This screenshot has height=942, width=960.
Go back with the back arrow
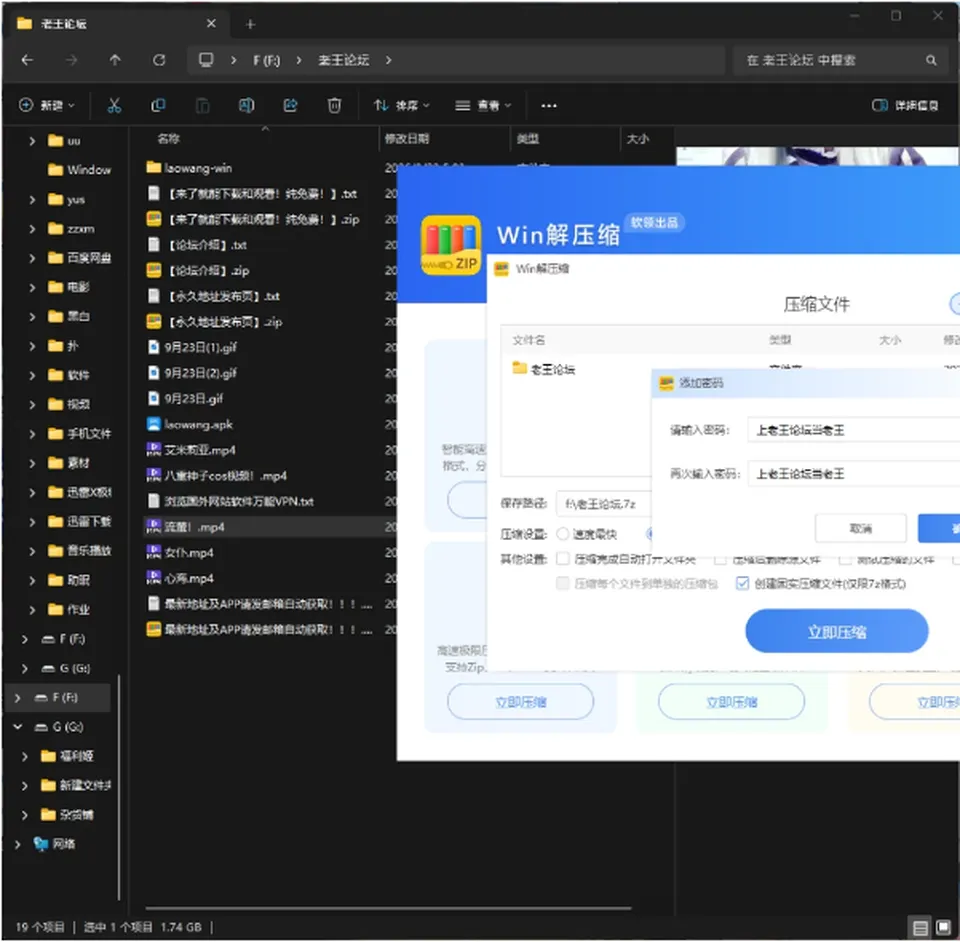pos(27,60)
